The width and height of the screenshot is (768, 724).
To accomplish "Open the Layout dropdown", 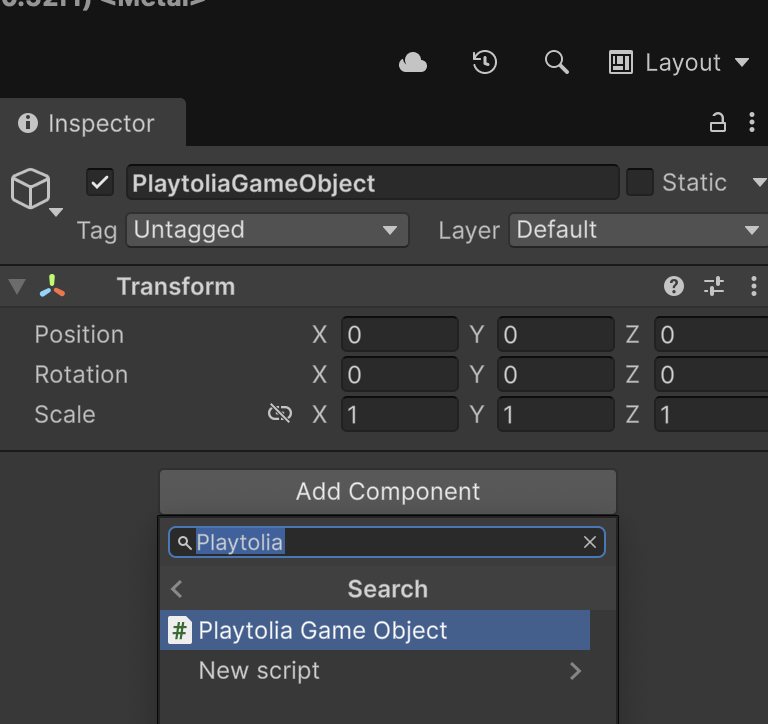I will tap(679, 63).
